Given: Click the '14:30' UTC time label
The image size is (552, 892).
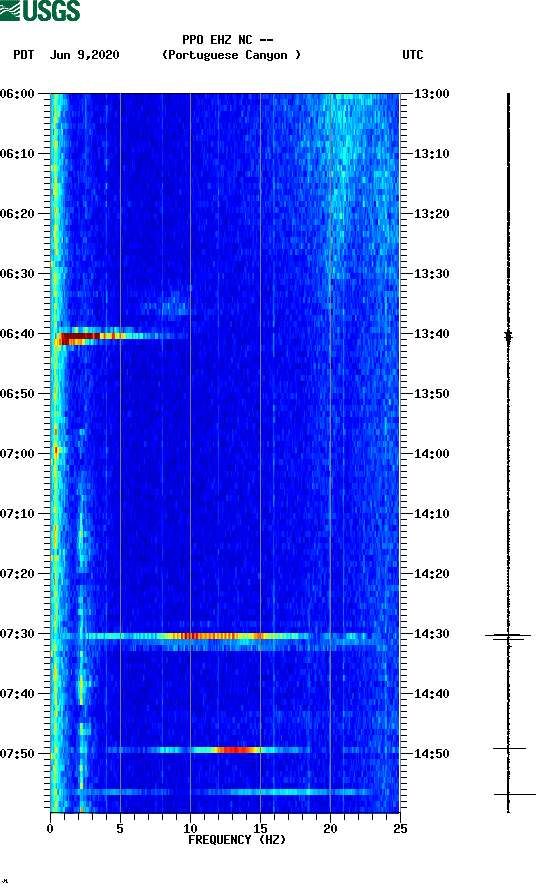Looking at the screenshot, I should [431, 634].
